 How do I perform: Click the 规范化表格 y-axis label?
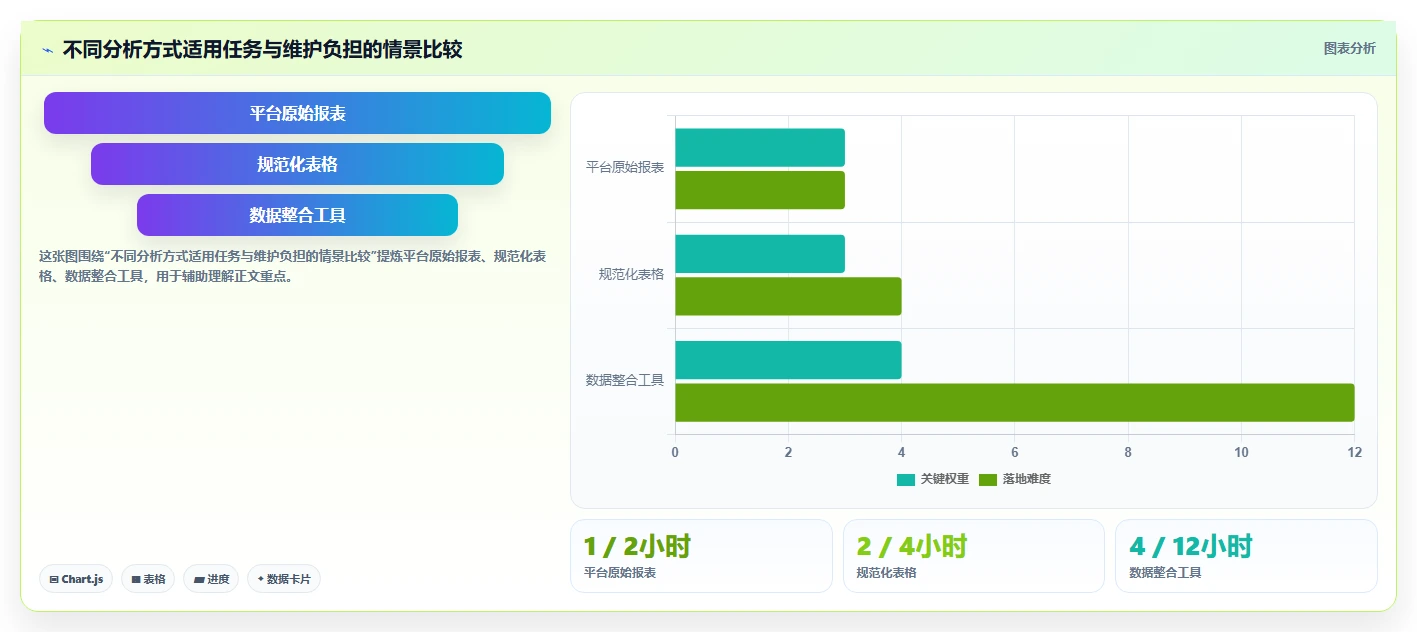pos(631,274)
